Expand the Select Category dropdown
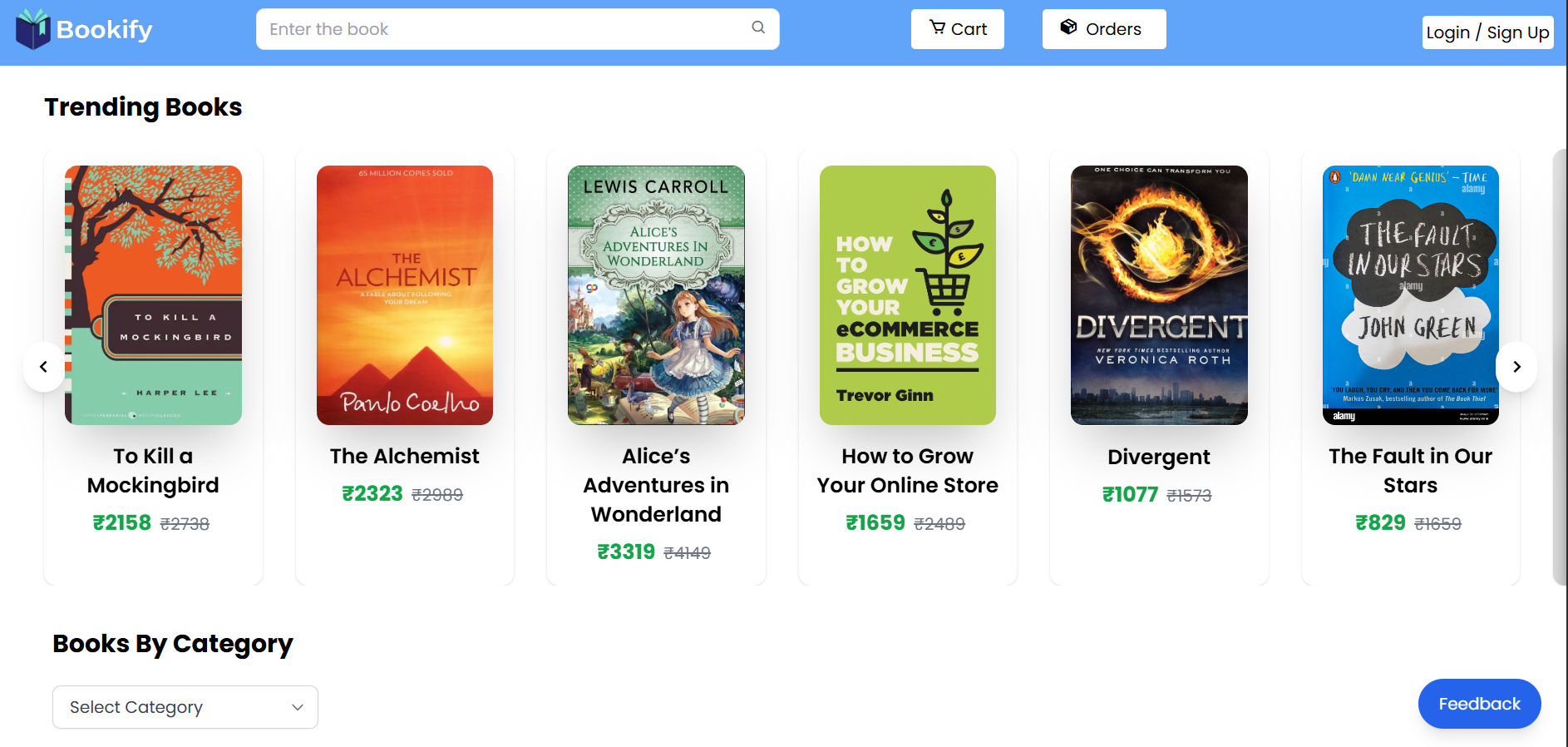1568x747 pixels. tap(185, 707)
